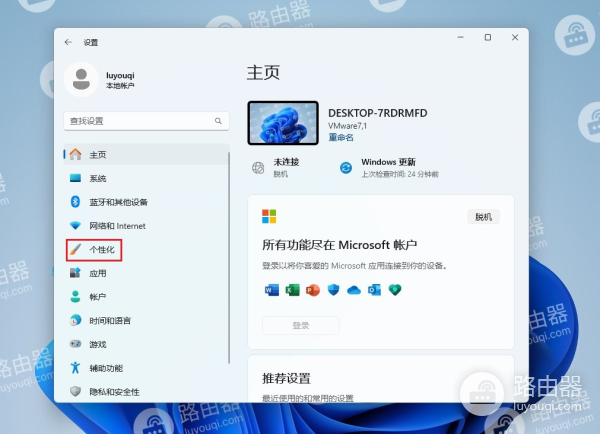Go to 系统 menu item text

98,178
